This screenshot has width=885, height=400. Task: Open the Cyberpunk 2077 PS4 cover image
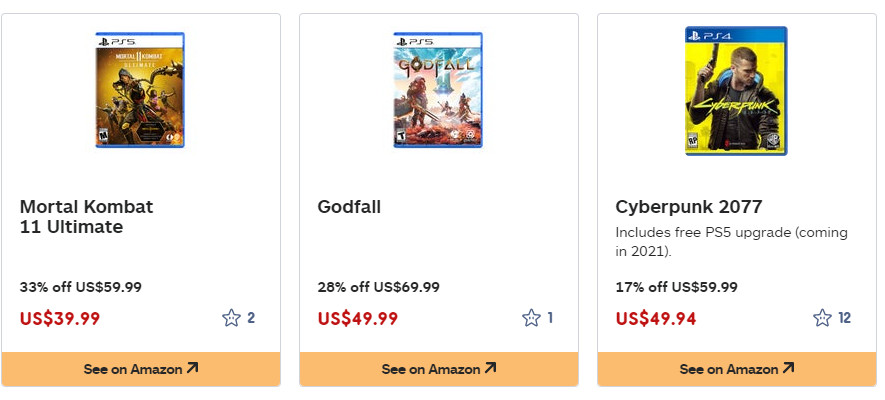click(736, 91)
